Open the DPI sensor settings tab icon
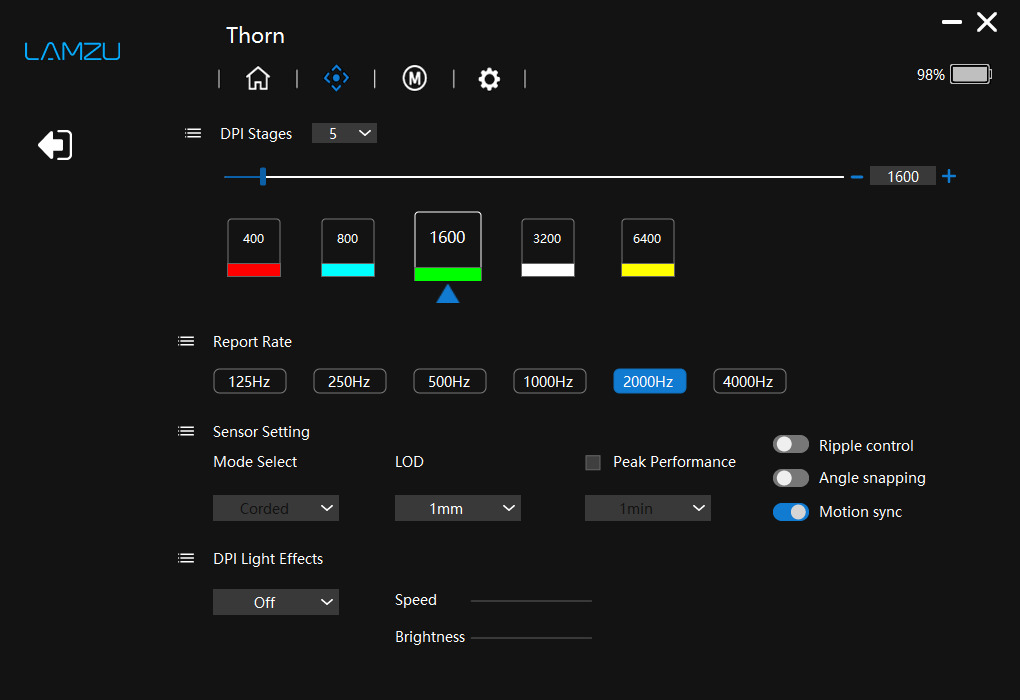Image resolution: width=1020 pixels, height=700 pixels. click(336, 78)
